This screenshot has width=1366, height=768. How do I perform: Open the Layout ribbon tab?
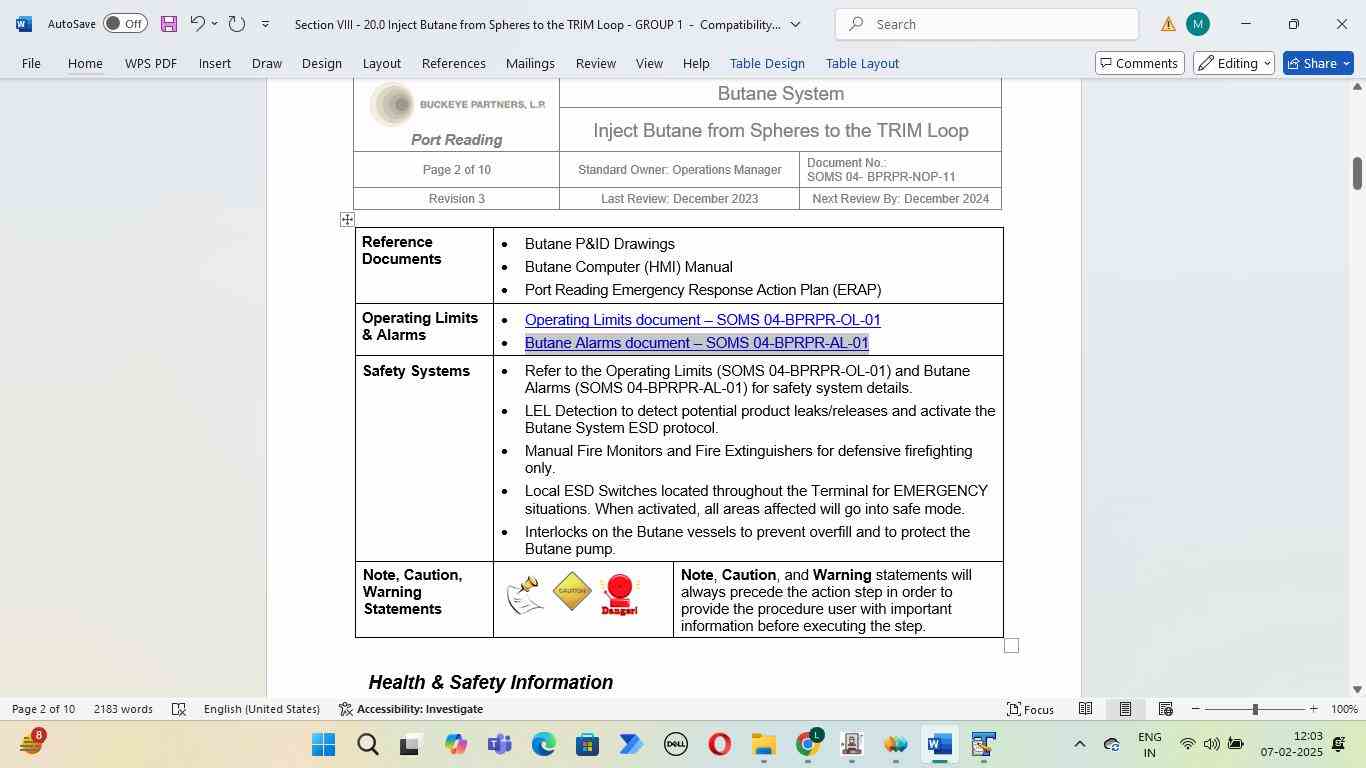[382, 63]
